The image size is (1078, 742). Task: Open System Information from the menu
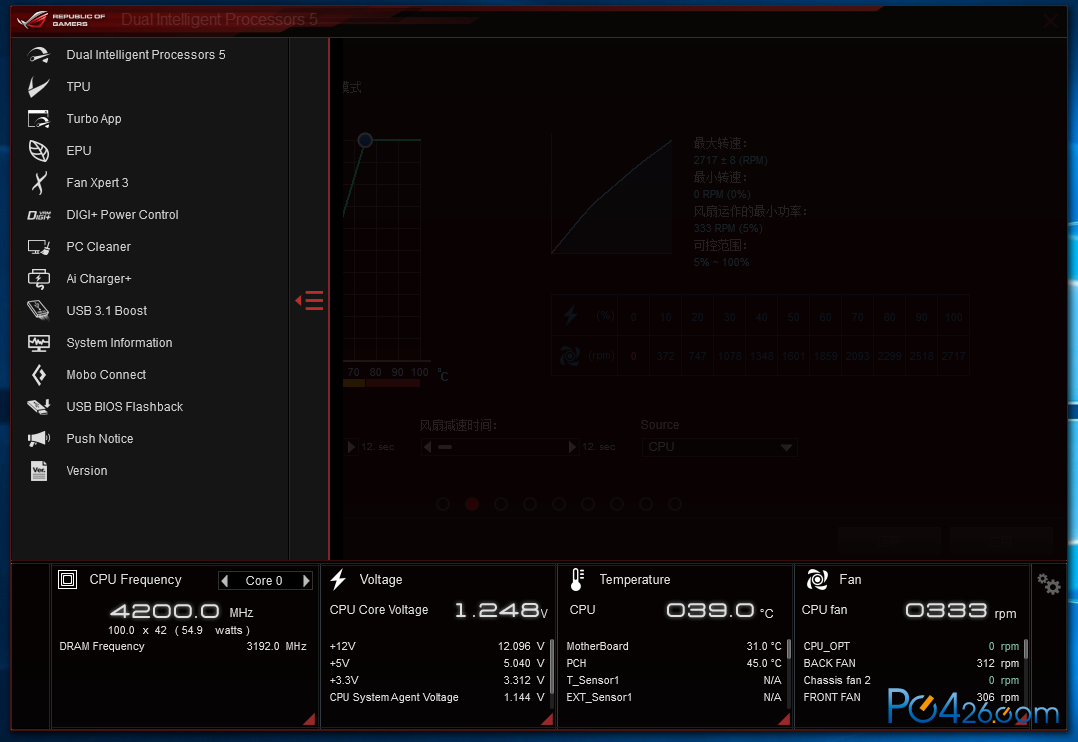[x=119, y=342]
